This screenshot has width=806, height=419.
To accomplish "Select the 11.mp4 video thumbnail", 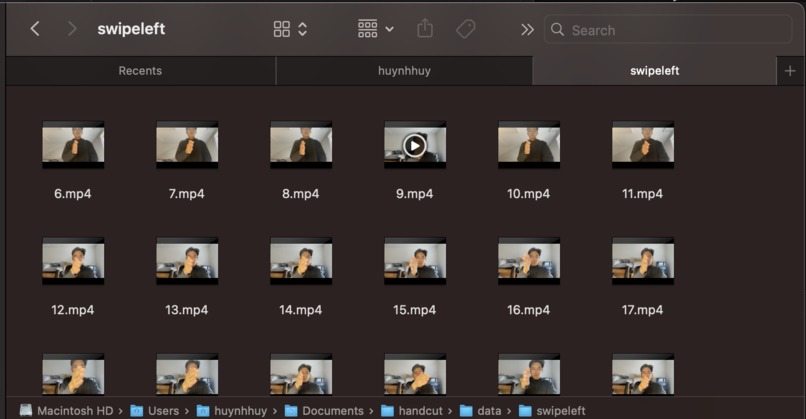I will pos(643,145).
